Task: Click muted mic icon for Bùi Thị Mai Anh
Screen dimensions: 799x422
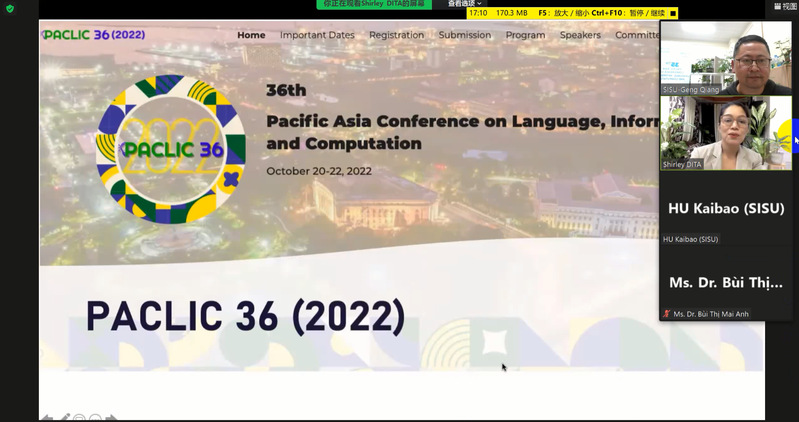Action: point(666,314)
